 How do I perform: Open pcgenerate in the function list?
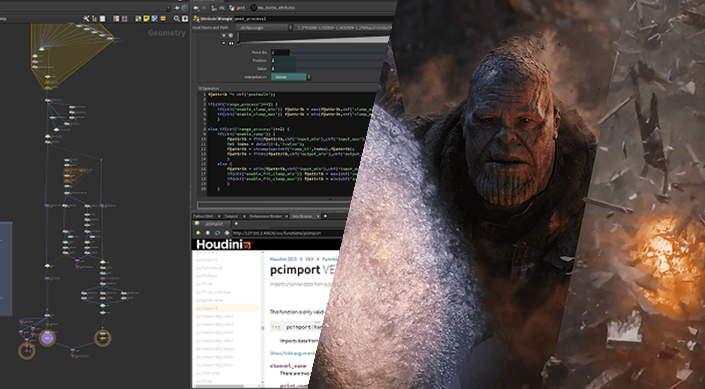click(x=210, y=300)
